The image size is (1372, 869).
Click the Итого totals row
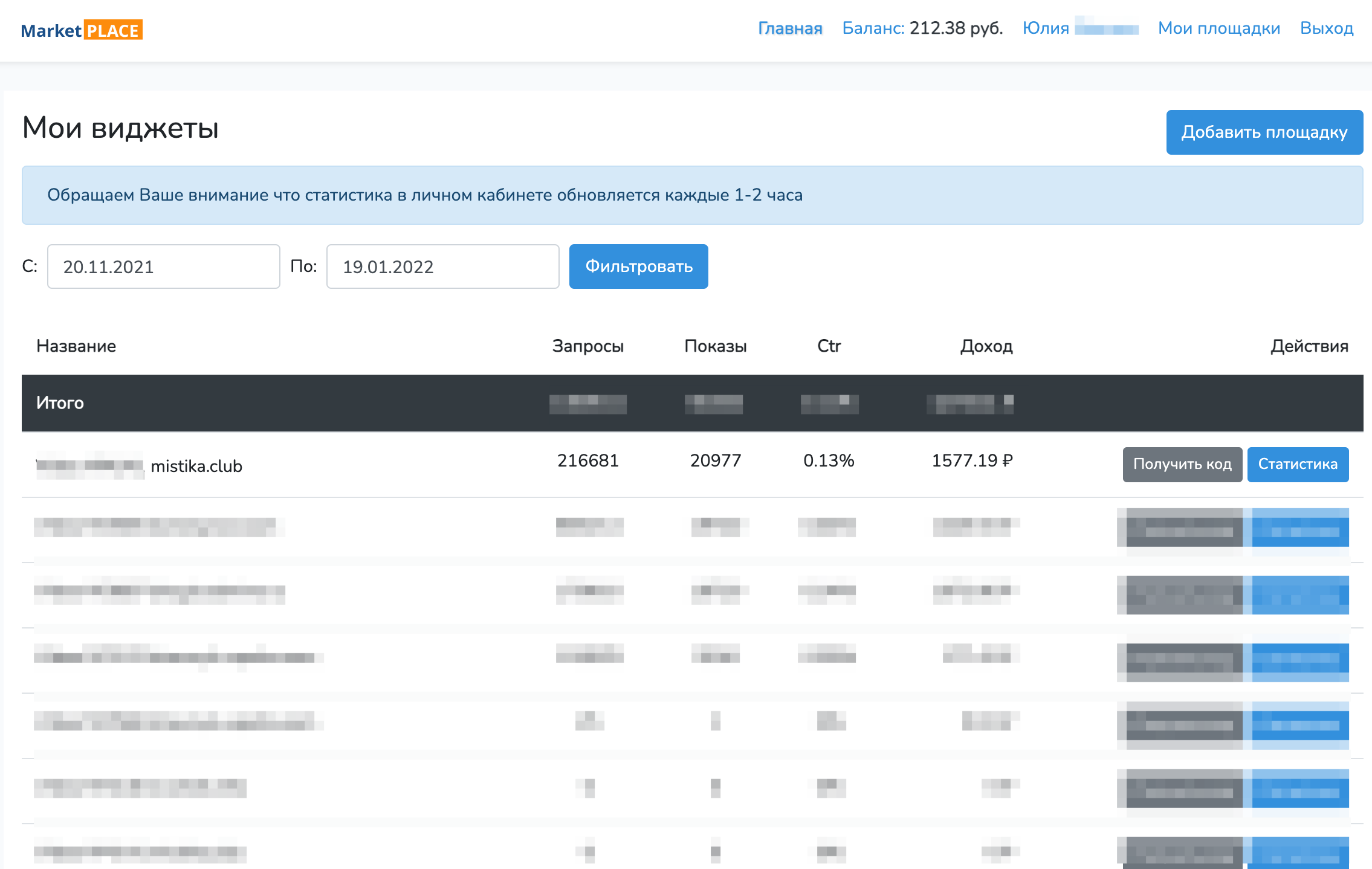[x=60, y=403]
